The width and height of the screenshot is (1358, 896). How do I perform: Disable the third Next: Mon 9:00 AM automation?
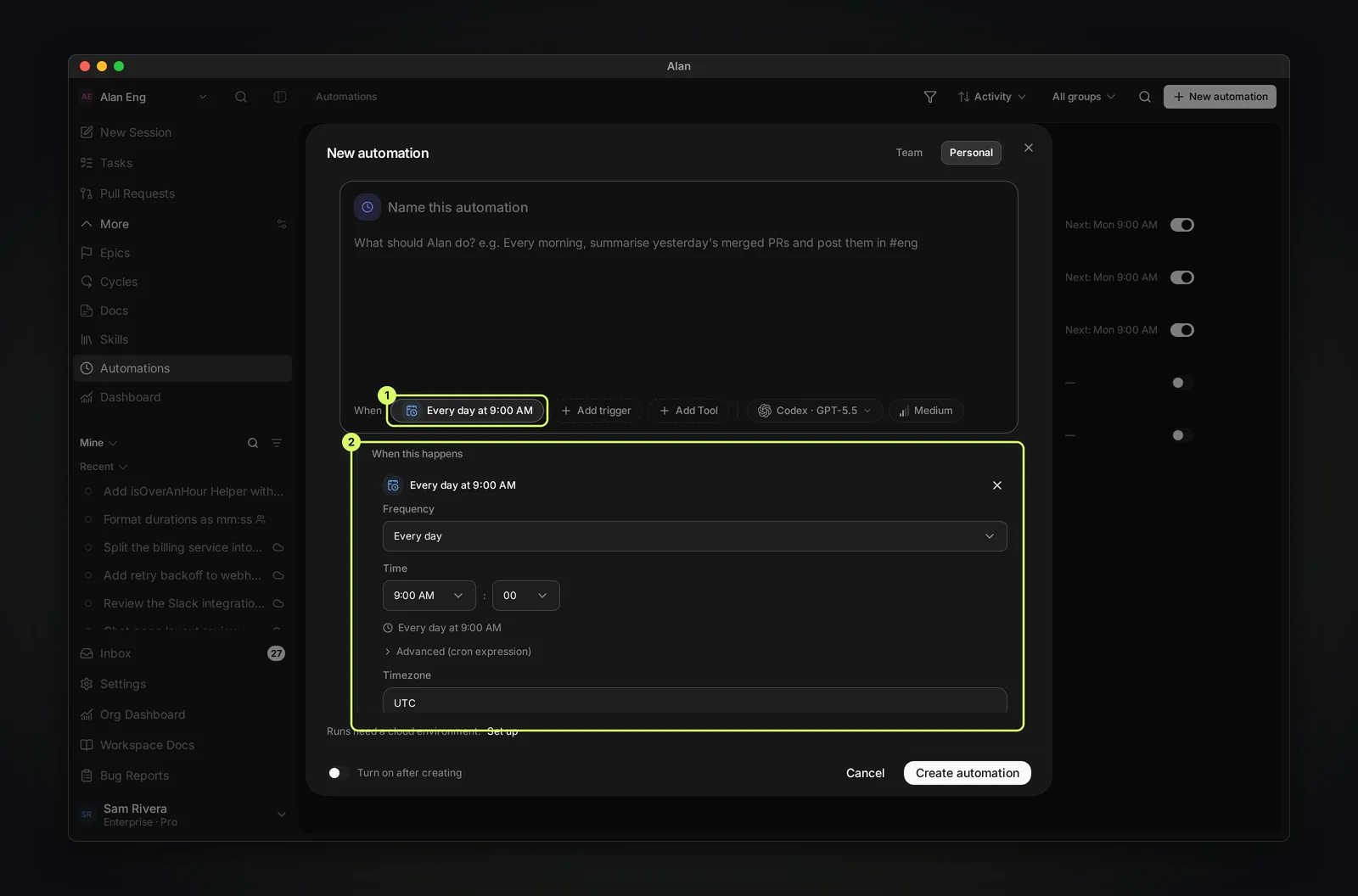point(1182,330)
